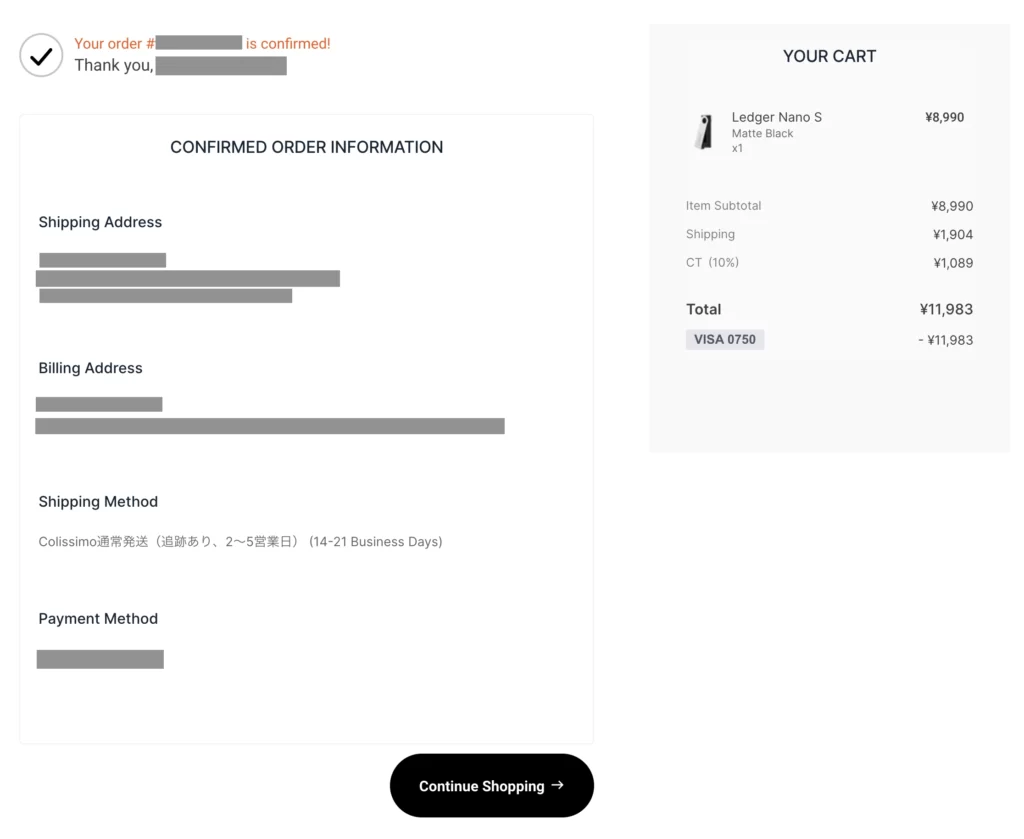Click the CONFIRMED ORDER INFORMATION heading

click(x=306, y=147)
